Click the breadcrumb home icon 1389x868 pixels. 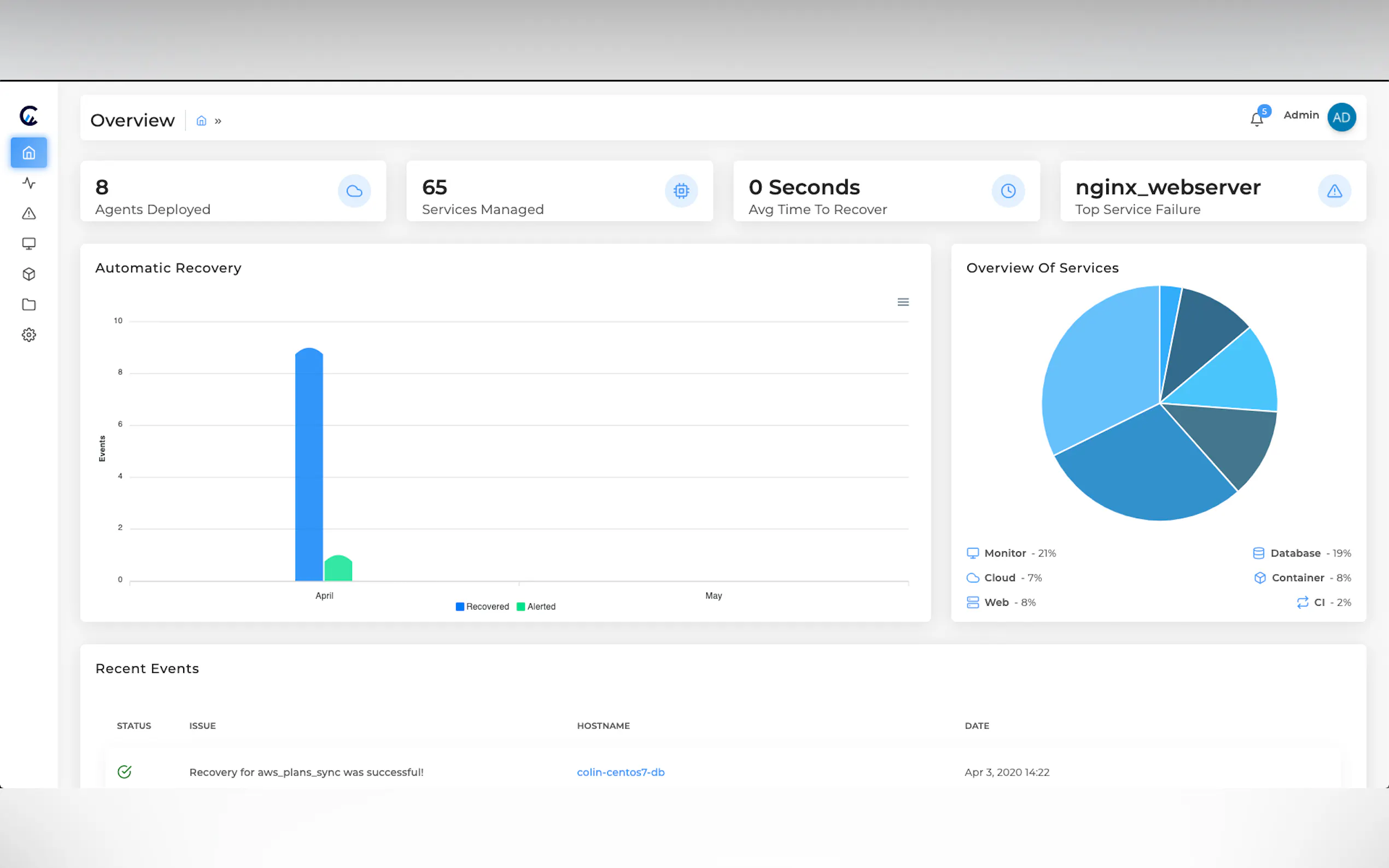[x=201, y=121]
